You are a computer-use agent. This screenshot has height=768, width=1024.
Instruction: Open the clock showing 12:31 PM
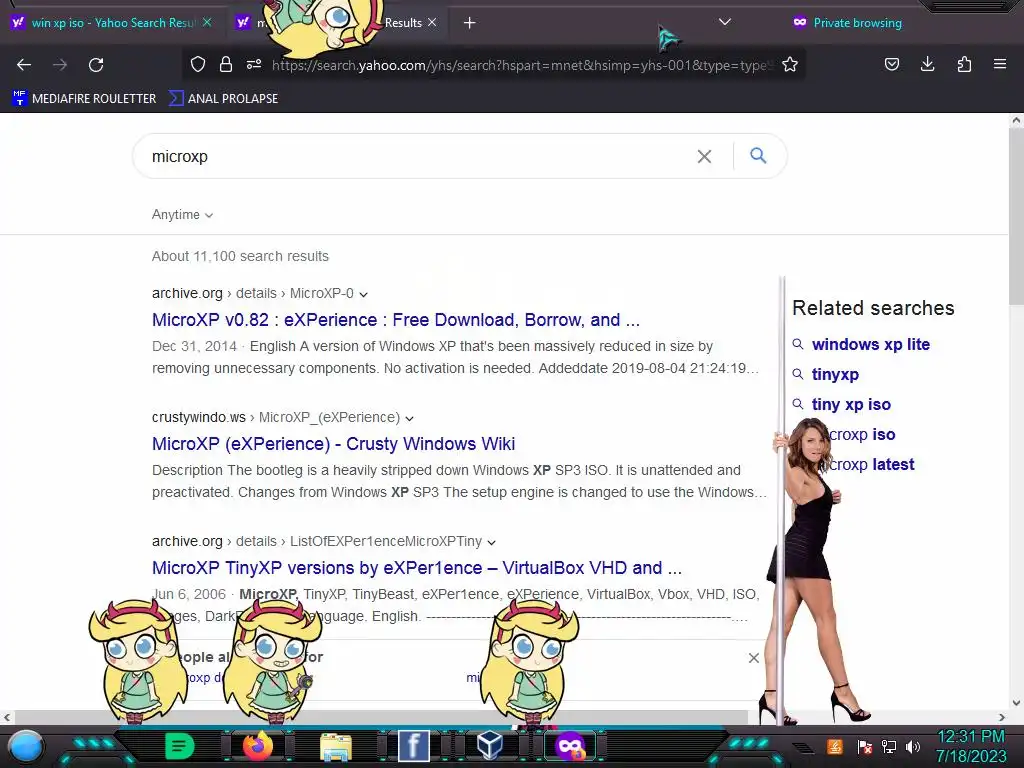coord(971,746)
